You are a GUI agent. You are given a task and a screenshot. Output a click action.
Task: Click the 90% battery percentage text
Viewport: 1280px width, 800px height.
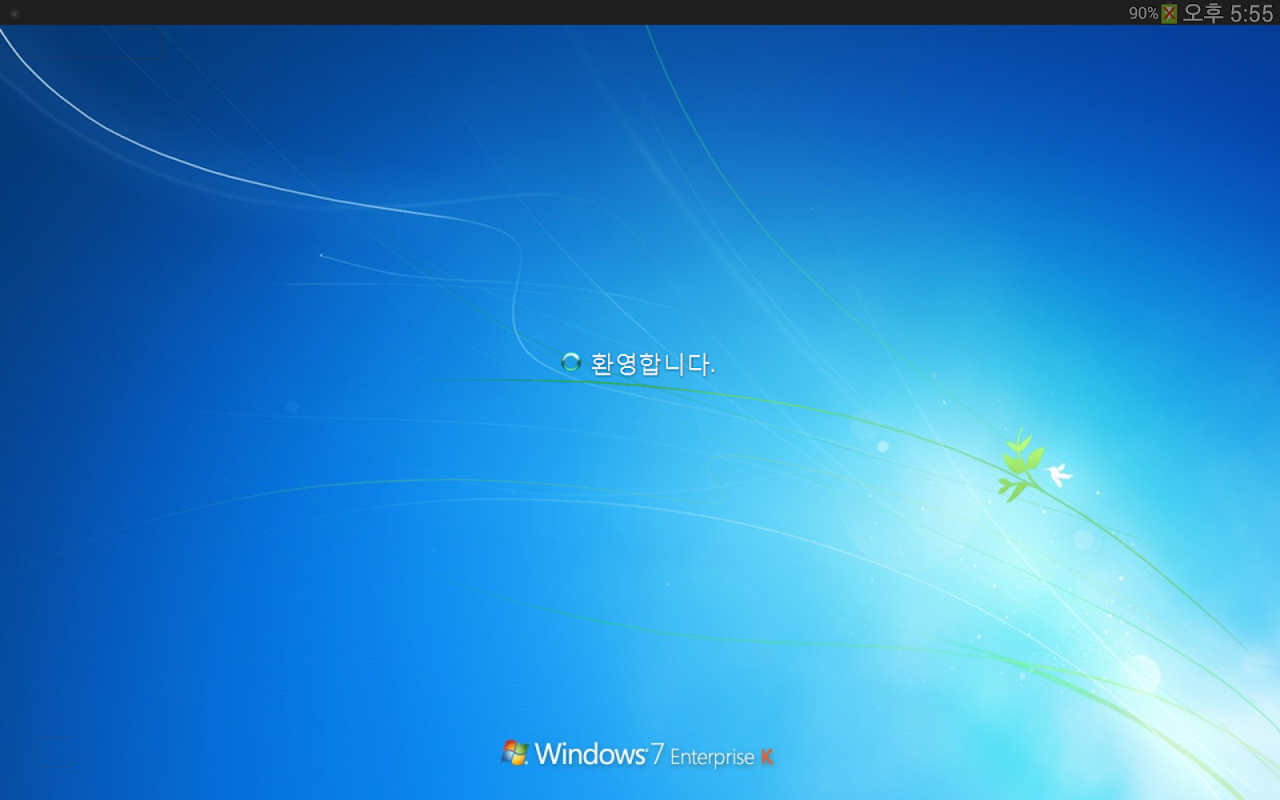tap(1144, 13)
